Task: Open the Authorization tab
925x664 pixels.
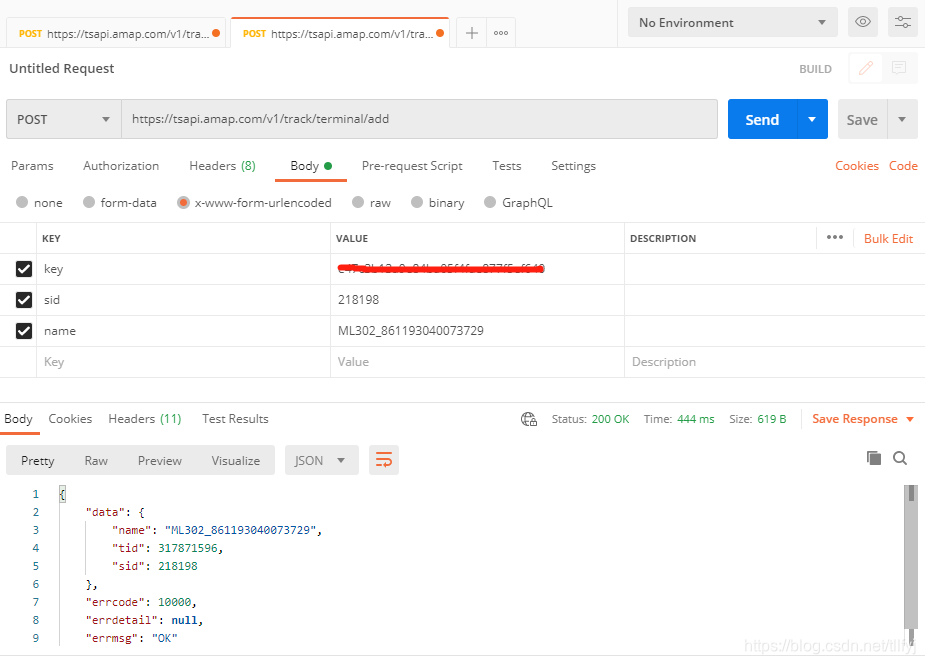Action: click(x=121, y=166)
